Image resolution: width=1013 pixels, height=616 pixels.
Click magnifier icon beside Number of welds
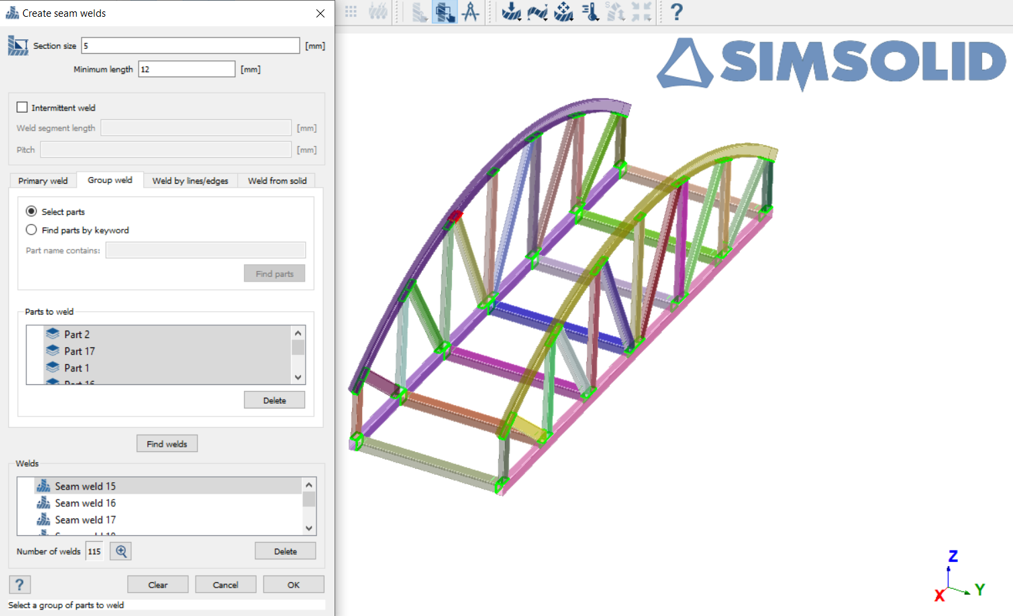[x=121, y=551]
